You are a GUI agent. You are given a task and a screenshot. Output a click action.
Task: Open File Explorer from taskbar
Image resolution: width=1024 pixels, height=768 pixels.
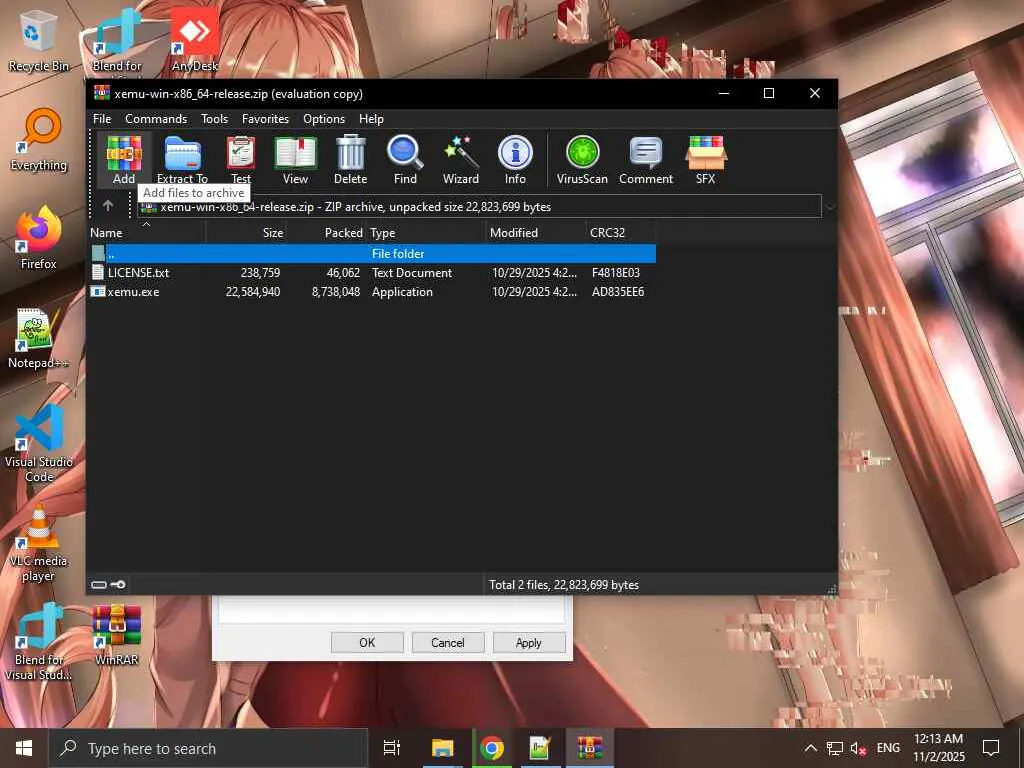coord(442,748)
